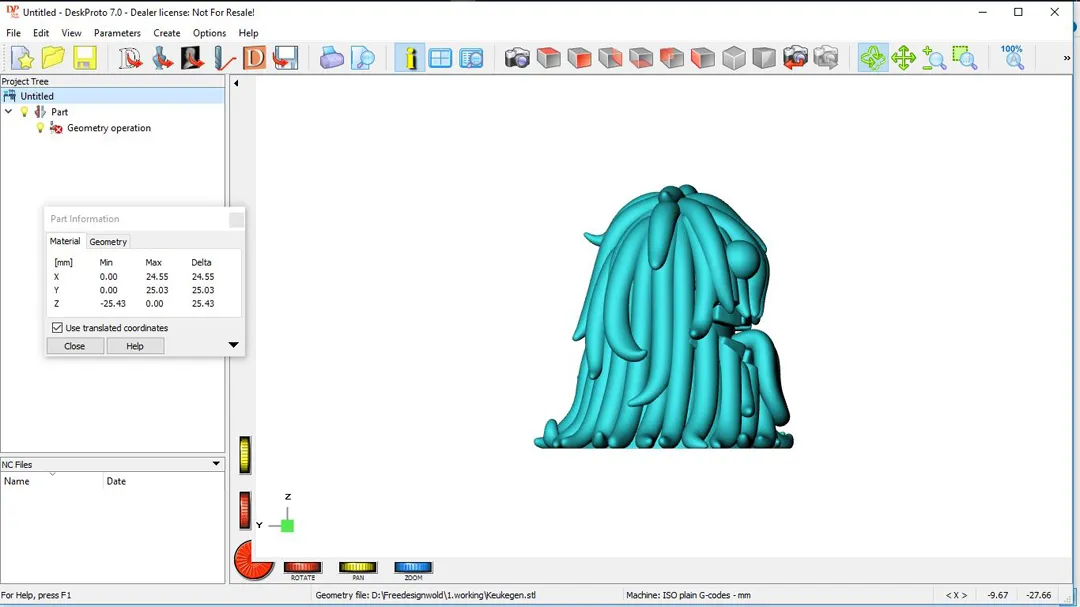Collapse the Part node in the project tree
1080x607 pixels.
click(8, 112)
